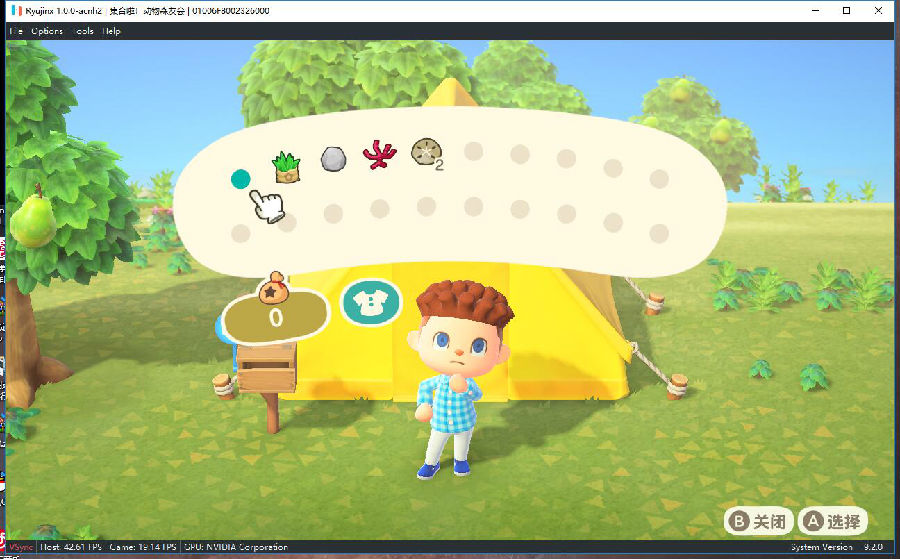Click the GPU: NVIDIA Corporation status text

coord(236,547)
